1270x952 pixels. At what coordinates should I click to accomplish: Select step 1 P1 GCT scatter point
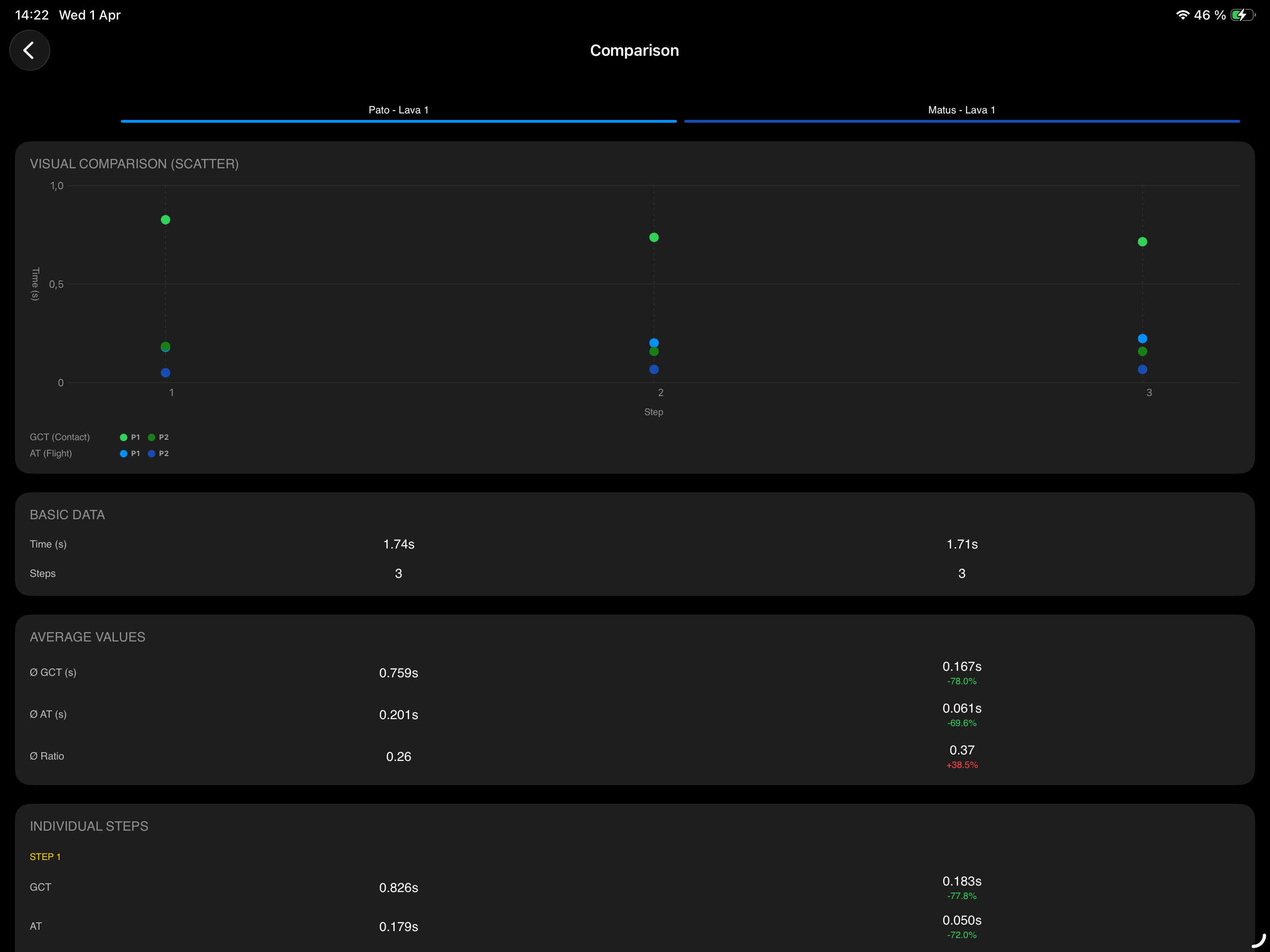(165, 220)
